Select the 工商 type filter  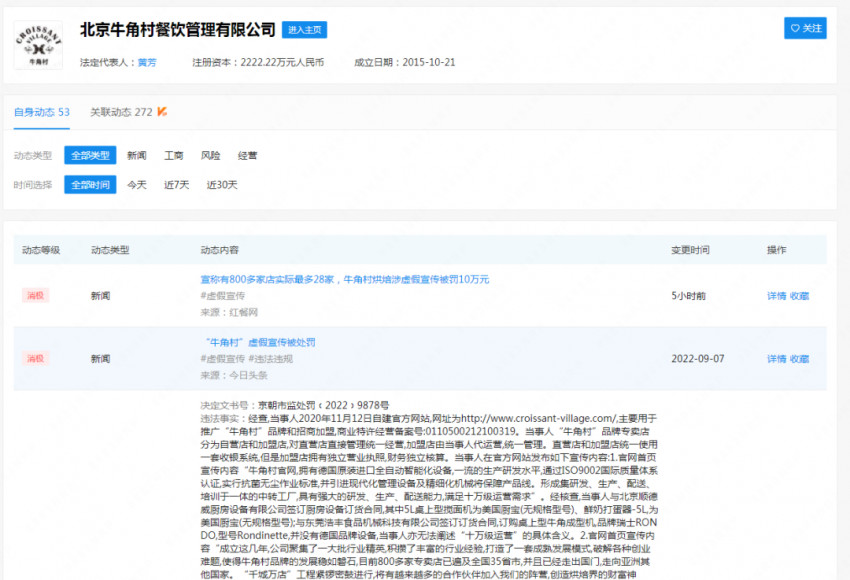[175, 155]
